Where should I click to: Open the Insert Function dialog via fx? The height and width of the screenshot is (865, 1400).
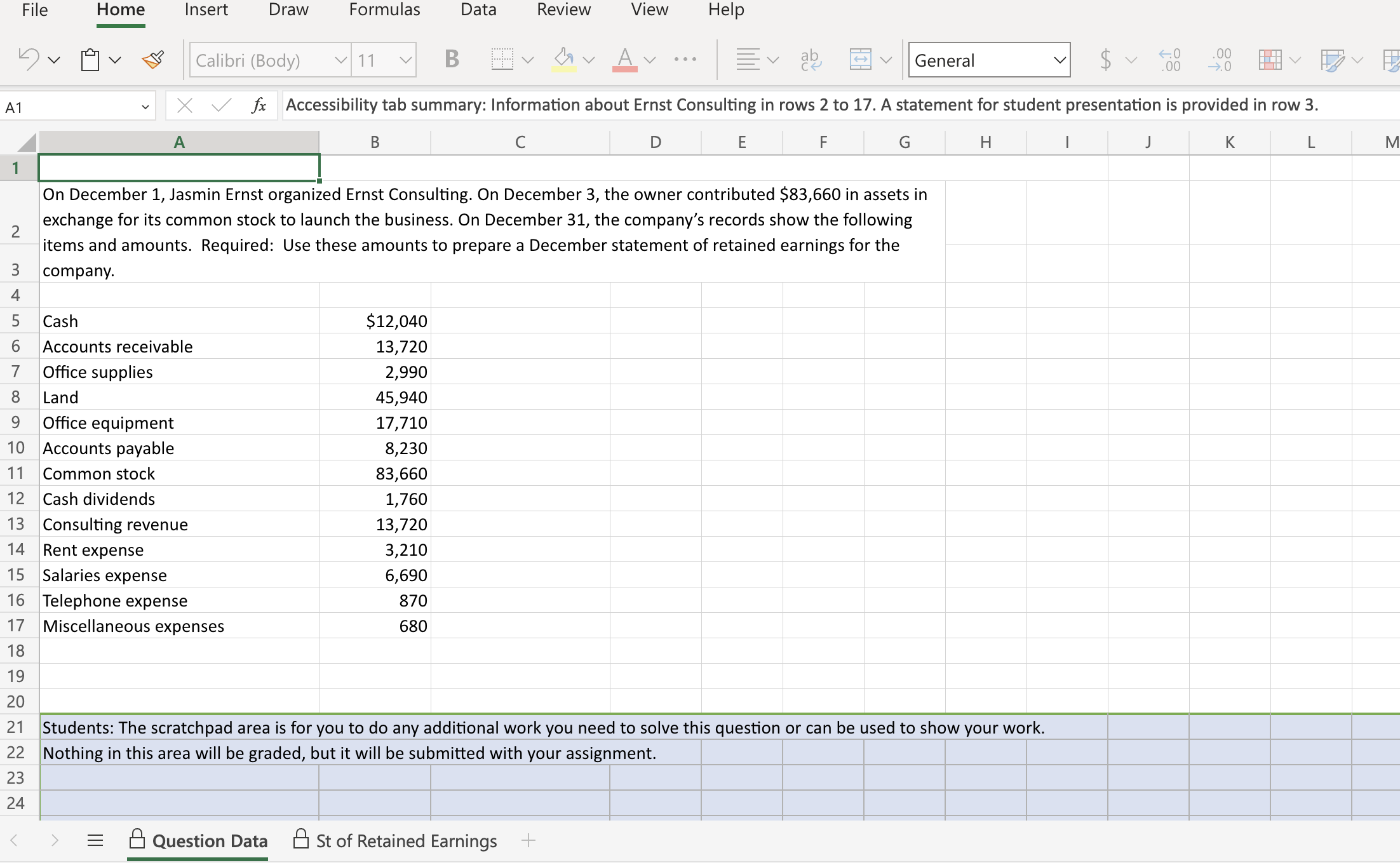coord(259,105)
